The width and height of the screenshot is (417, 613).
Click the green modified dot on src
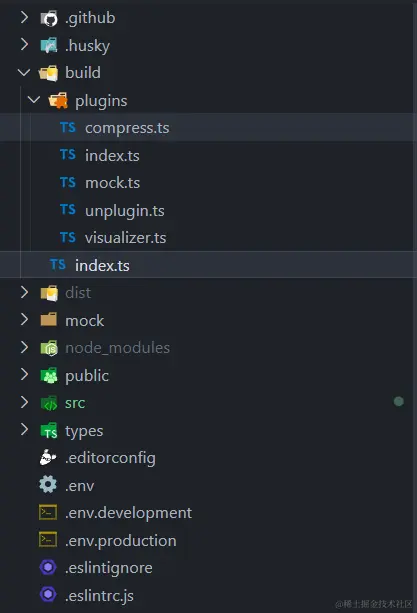click(x=399, y=401)
